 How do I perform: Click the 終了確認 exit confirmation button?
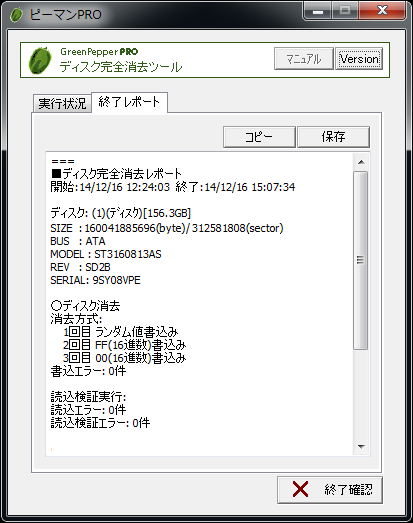[x=330, y=490]
